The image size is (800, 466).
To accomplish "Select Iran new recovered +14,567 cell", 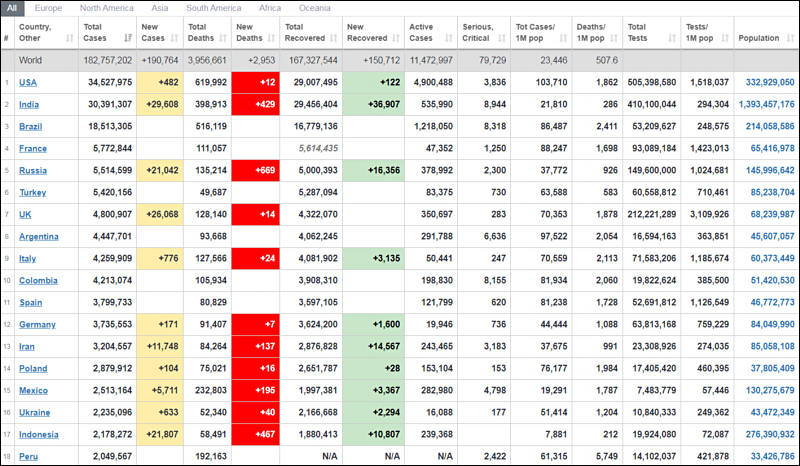I will click(373, 347).
